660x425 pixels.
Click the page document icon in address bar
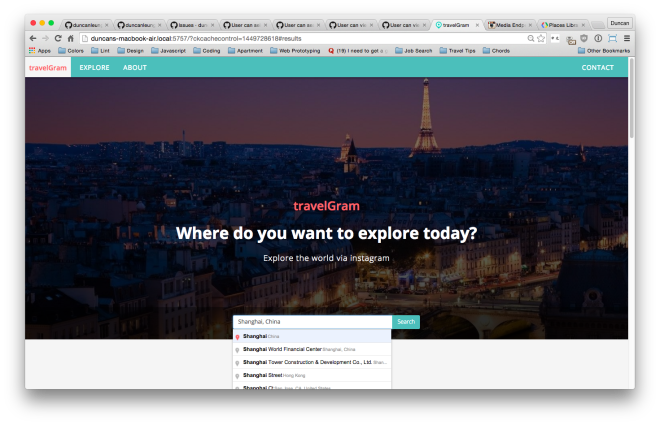click(x=85, y=38)
